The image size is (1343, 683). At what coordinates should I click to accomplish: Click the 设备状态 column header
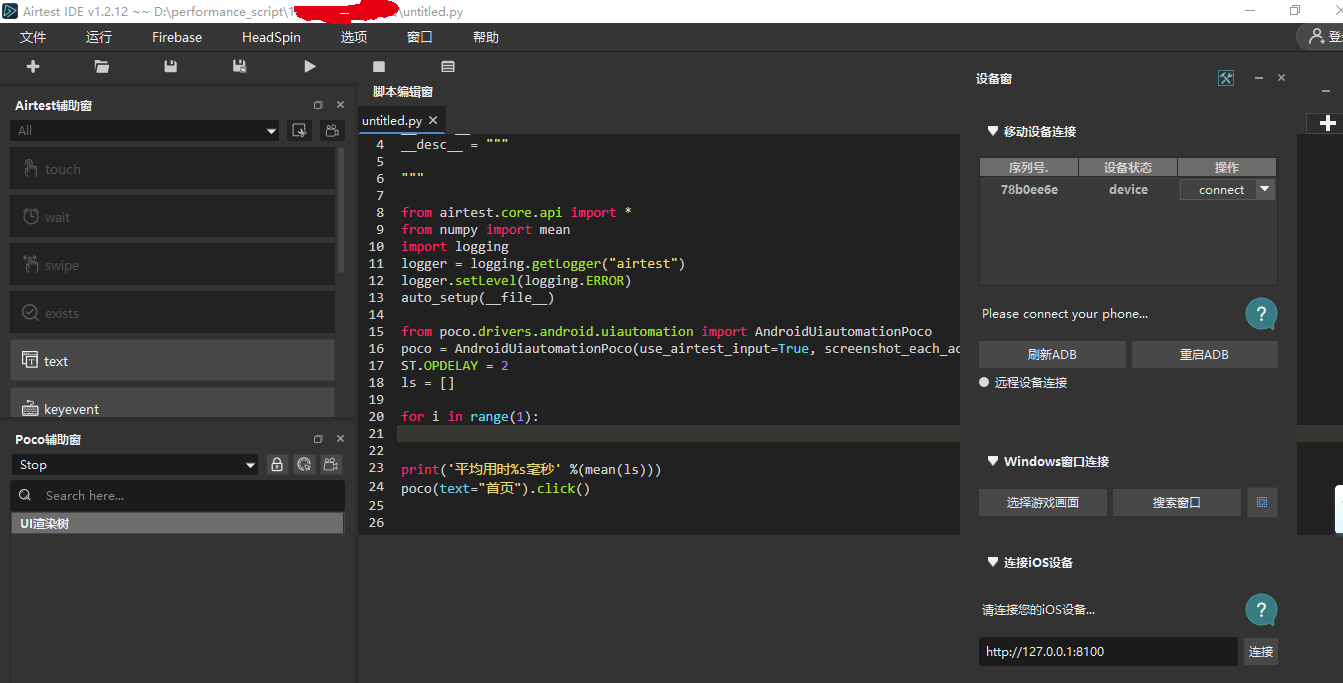[1128, 167]
